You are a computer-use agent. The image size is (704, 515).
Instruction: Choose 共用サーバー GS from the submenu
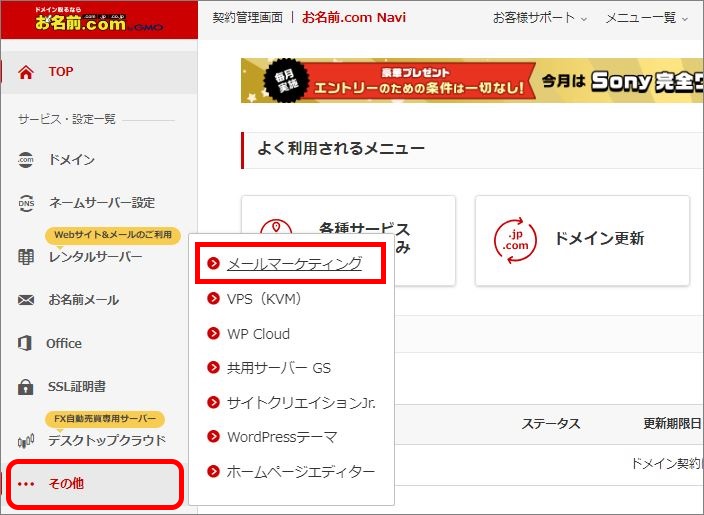click(x=278, y=368)
